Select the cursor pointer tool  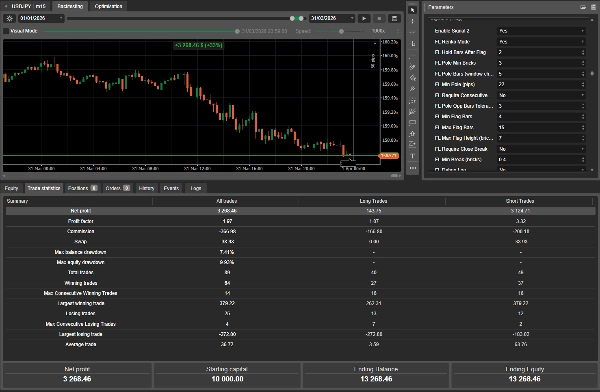pos(412,10)
